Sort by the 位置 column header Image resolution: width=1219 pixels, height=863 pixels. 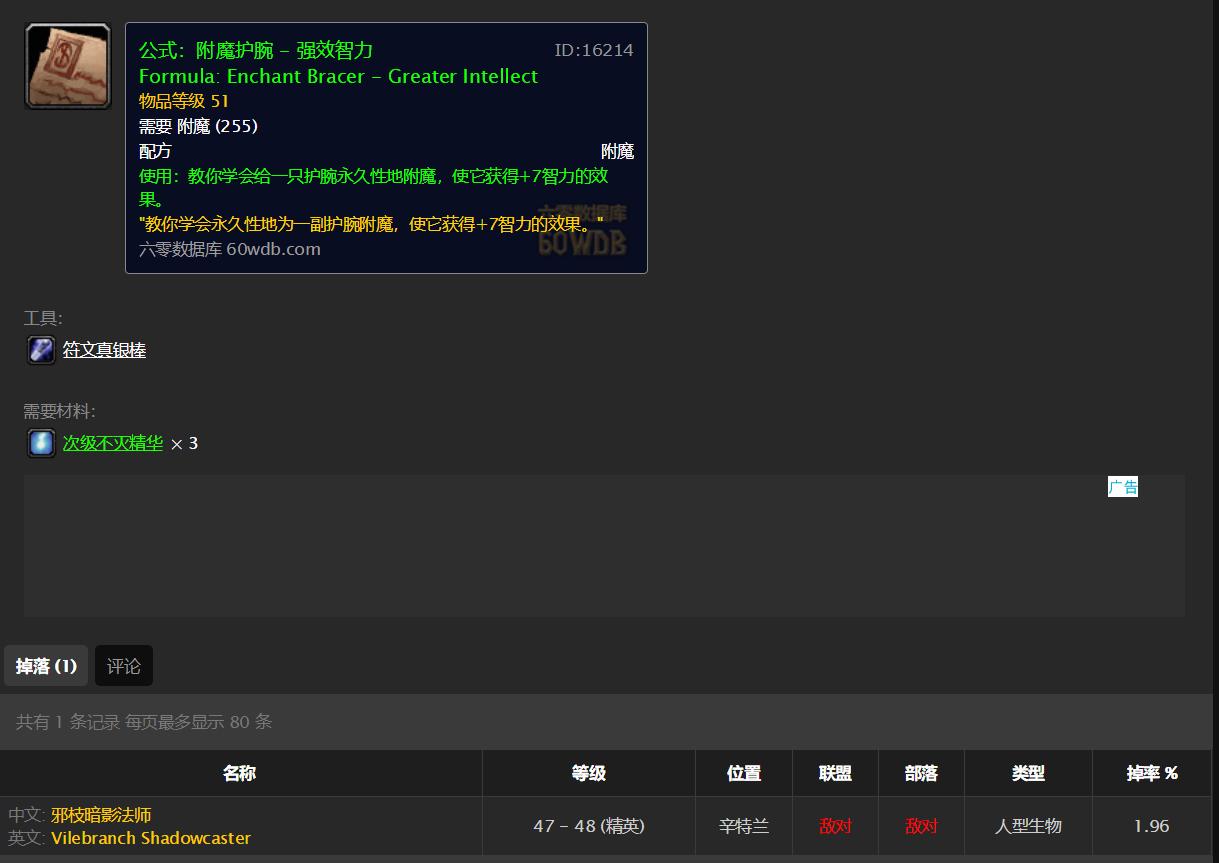[x=744, y=773]
